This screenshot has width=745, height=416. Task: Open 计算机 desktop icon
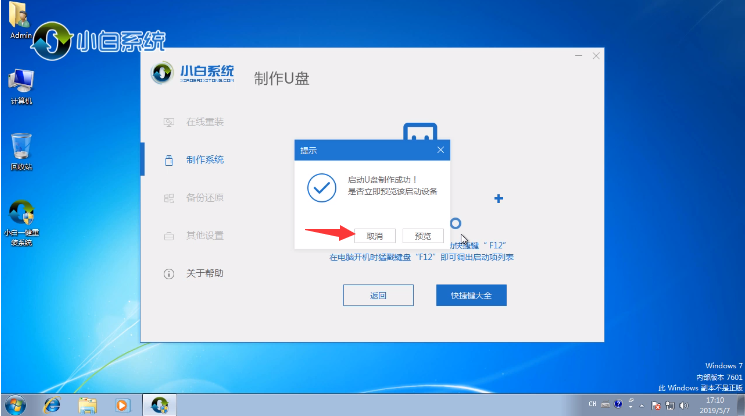(21, 86)
